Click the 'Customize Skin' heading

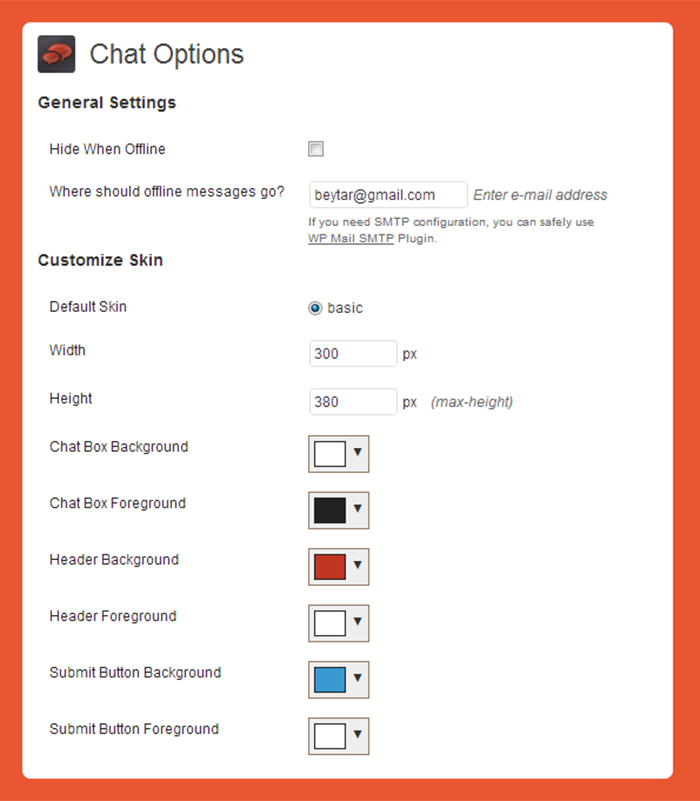coord(100,260)
